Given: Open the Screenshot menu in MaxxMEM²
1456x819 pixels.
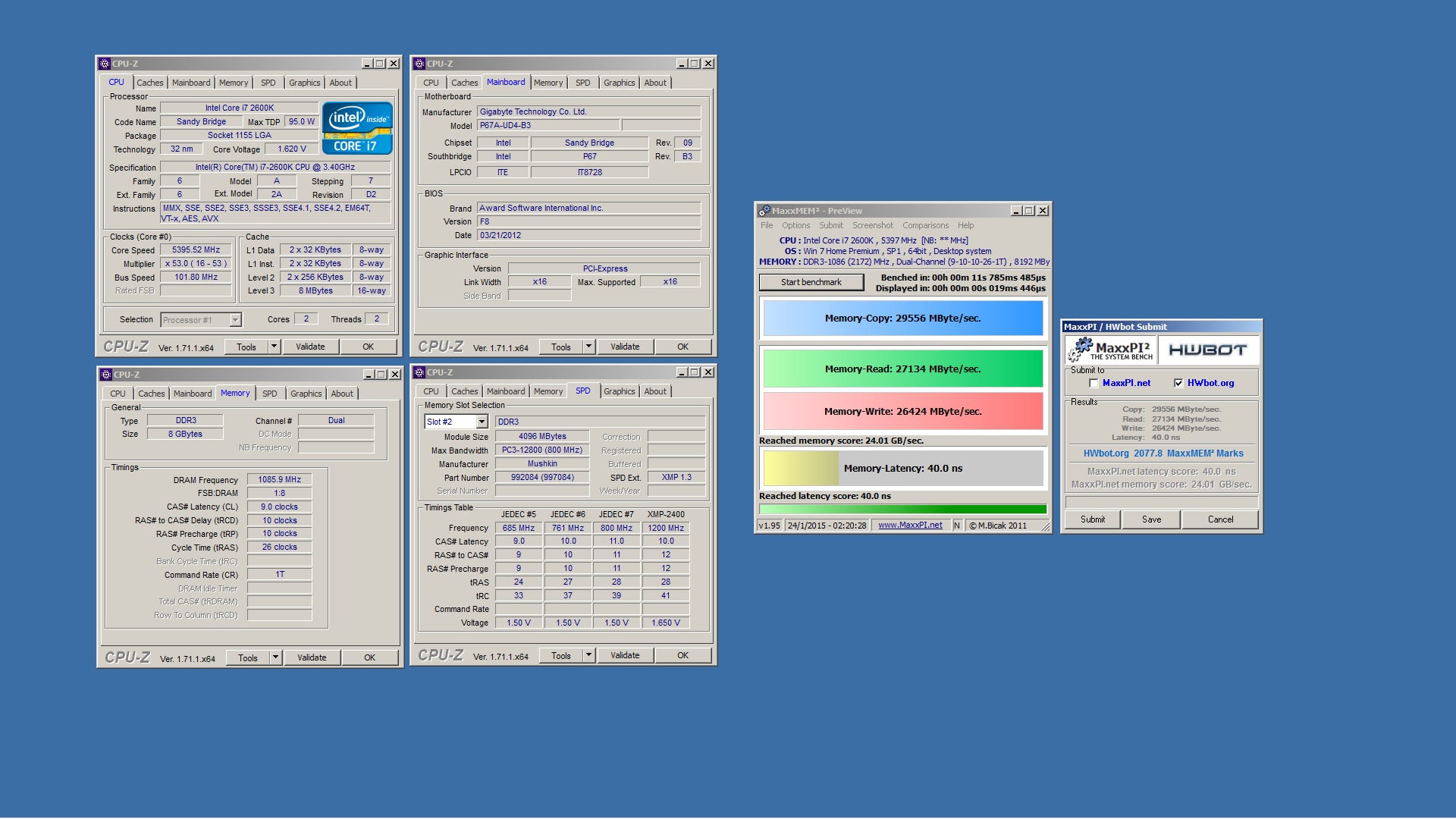Looking at the screenshot, I should coord(872,225).
